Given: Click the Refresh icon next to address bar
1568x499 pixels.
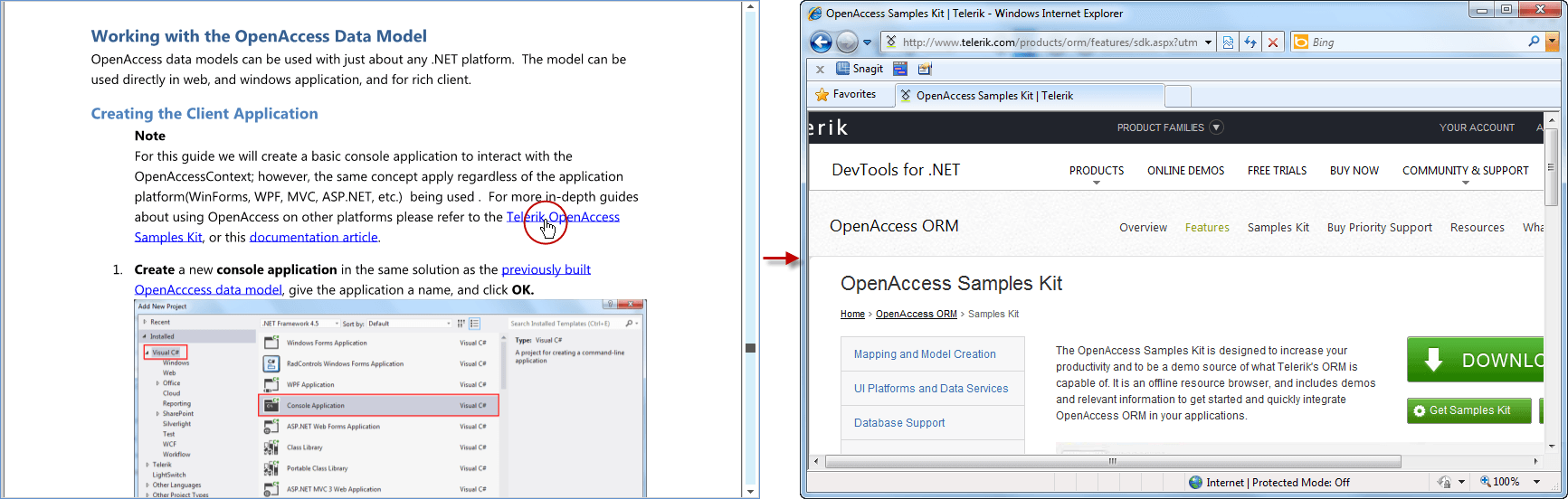Looking at the screenshot, I should (x=1250, y=42).
